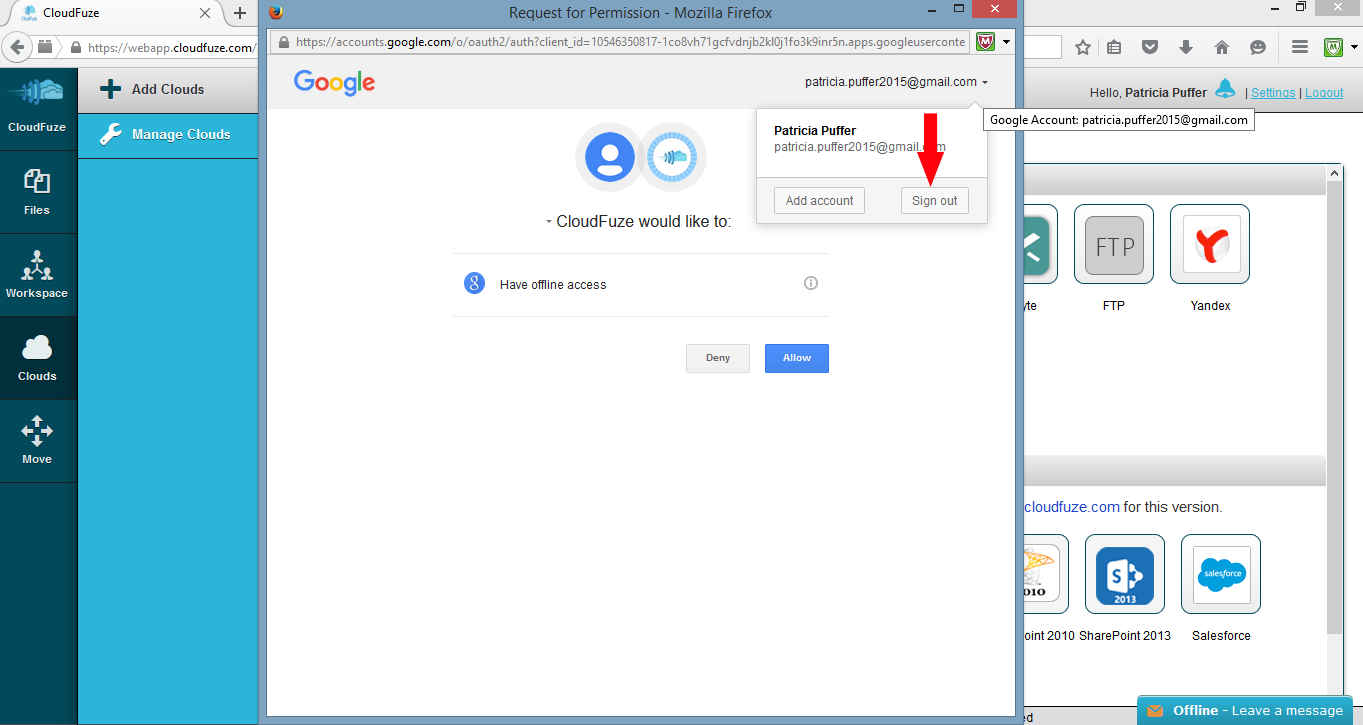Image resolution: width=1363 pixels, height=725 pixels.
Task: Click the Sign out button
Action: [x=935, y=200]
